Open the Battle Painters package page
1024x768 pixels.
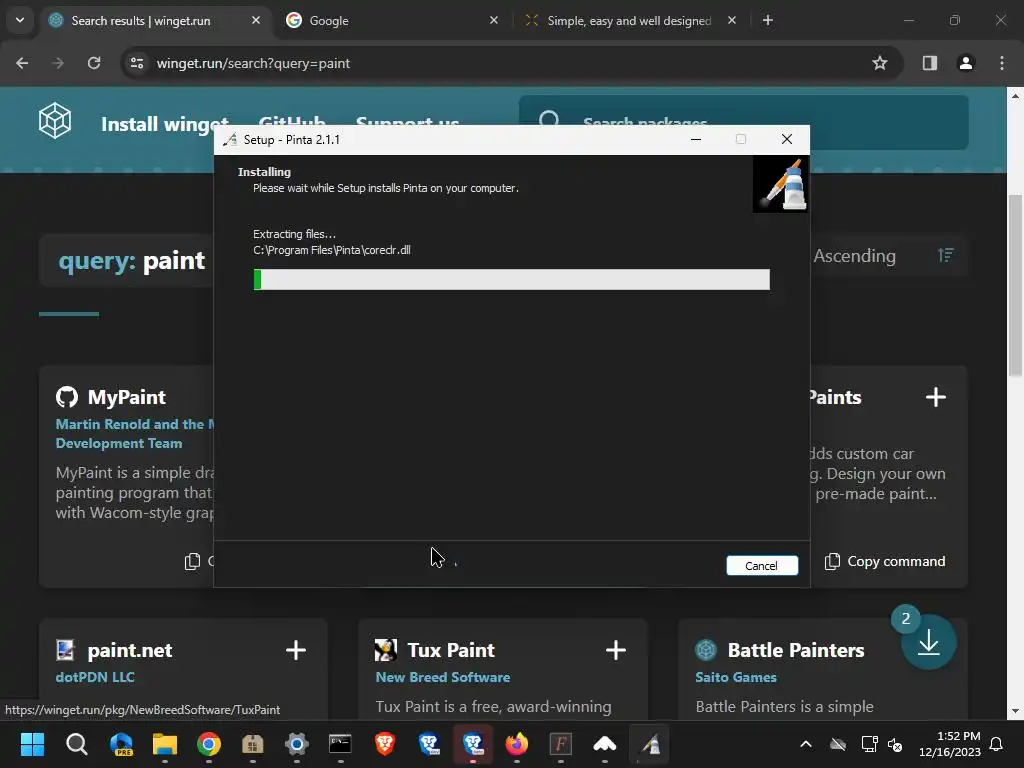[795, 650]
